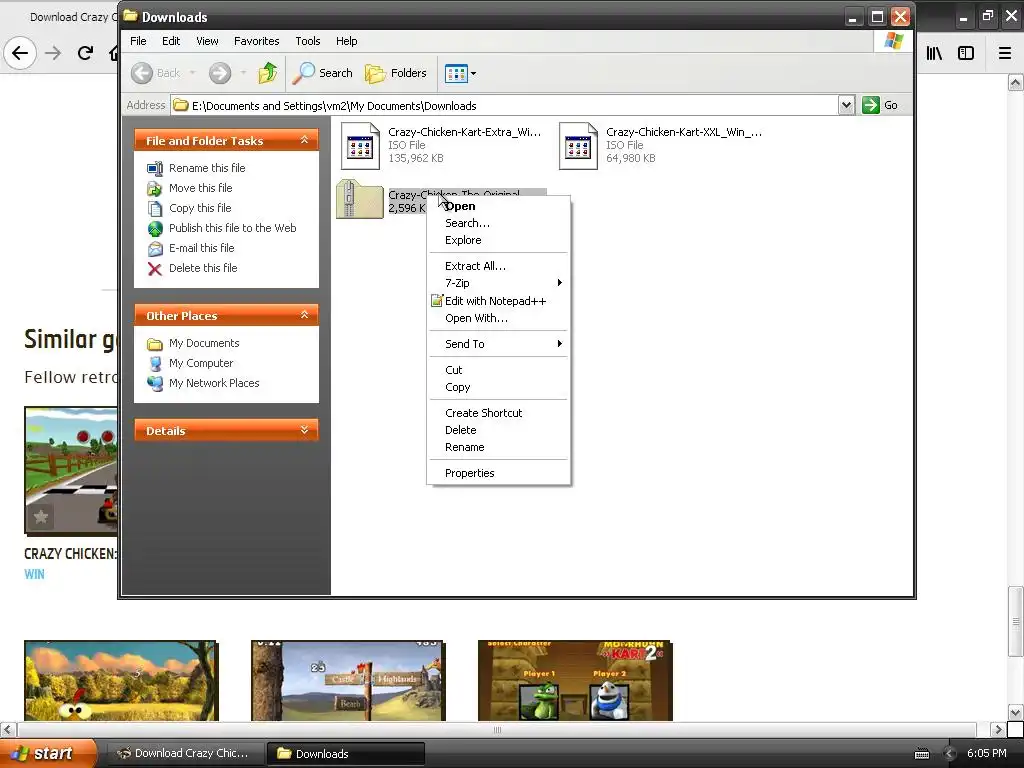Viewport: 1024px width, 768px height.
Task: Collapse the Other Places panel
Action: tap(304, 315)
